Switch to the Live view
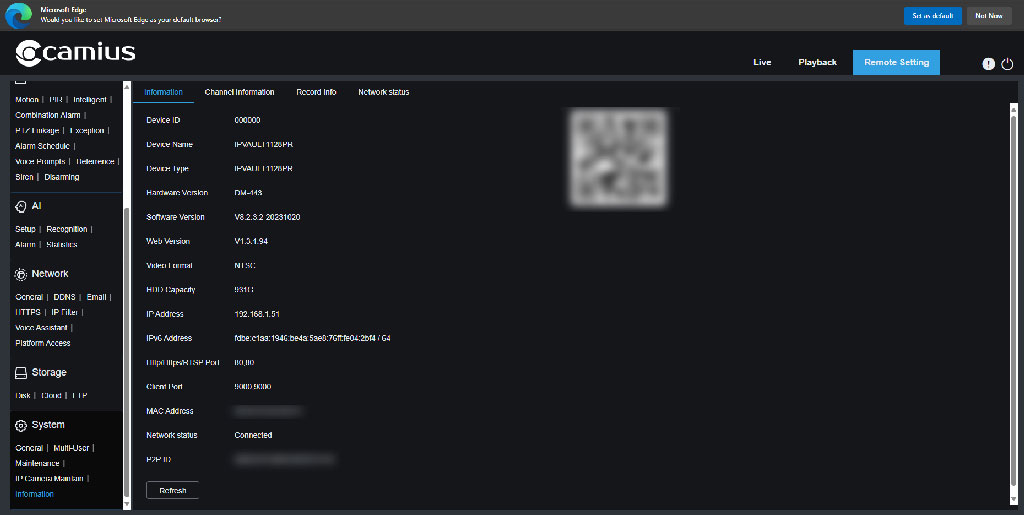Image resolution: width=1024 pixels, height=515 pixels. click(762, 63)
